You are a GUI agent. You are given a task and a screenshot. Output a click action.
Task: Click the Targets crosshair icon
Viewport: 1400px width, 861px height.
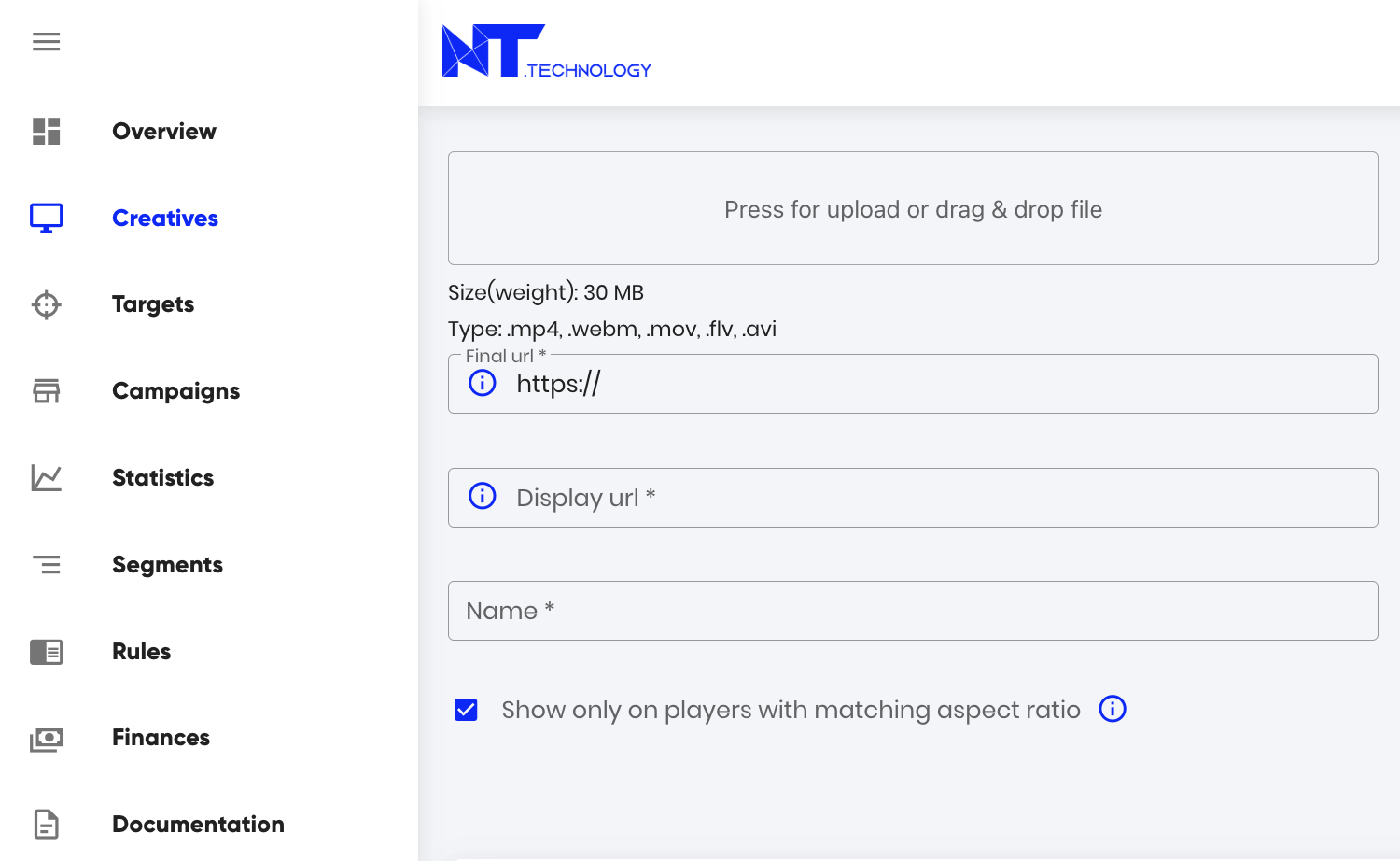[x=46, y=304]
